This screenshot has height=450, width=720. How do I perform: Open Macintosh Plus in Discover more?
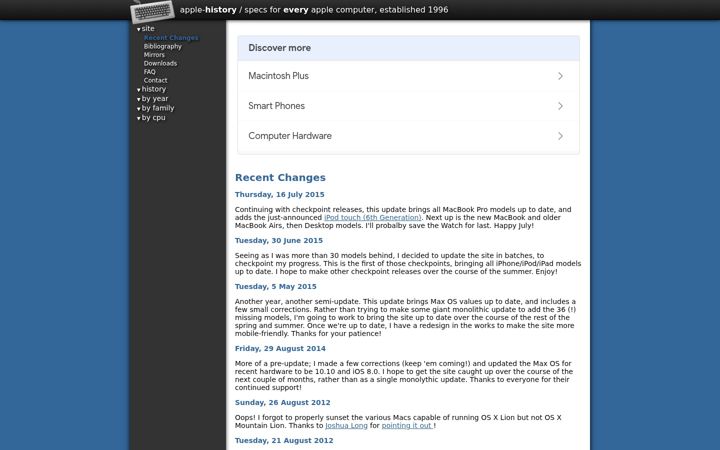tap(408, 76)
